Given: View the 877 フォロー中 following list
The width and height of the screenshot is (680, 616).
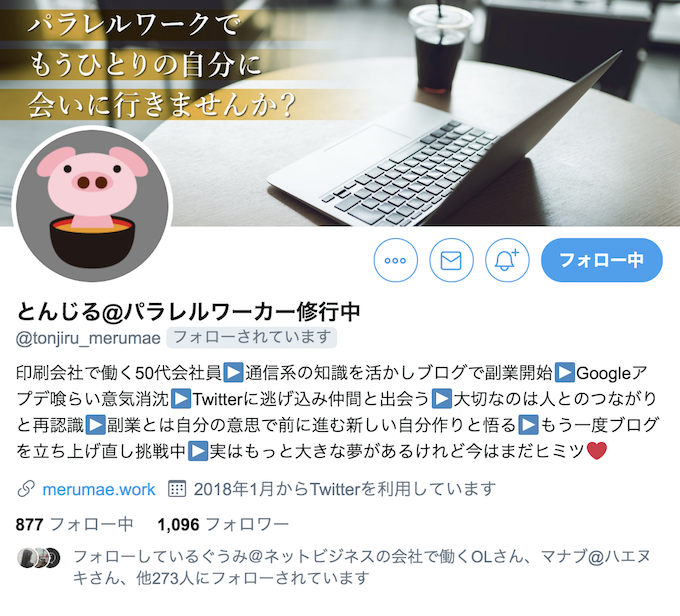Looking at the screenshot, I should point(75,524).
